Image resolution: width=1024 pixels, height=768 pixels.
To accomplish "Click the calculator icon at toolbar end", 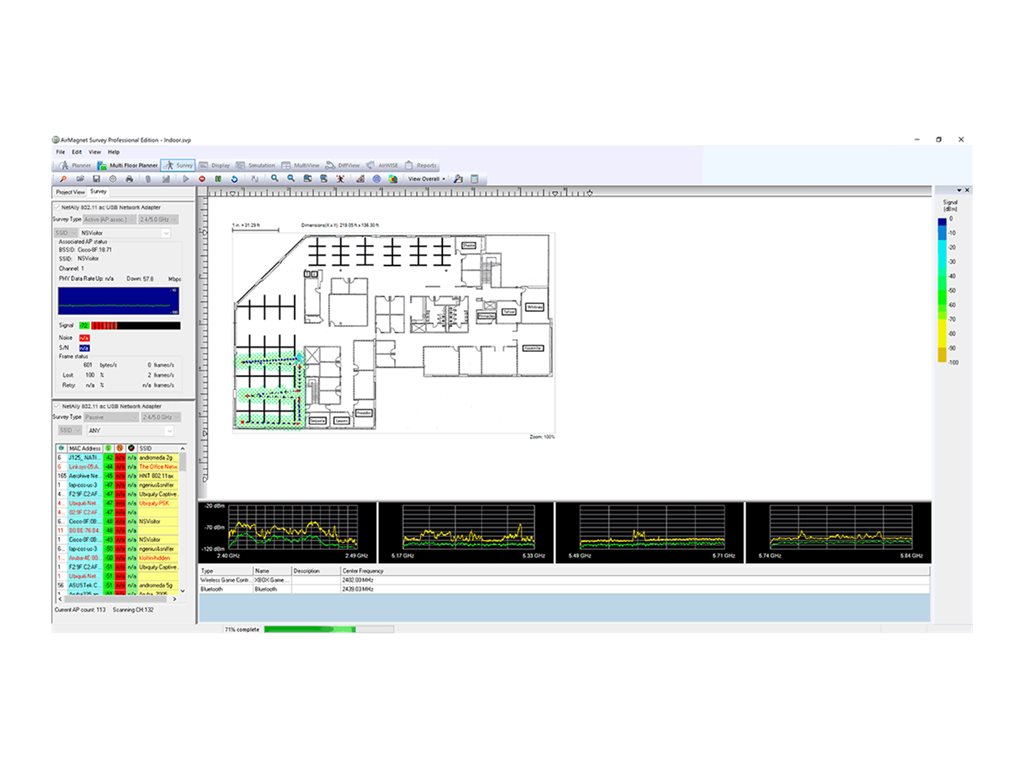I will (475, 179).
